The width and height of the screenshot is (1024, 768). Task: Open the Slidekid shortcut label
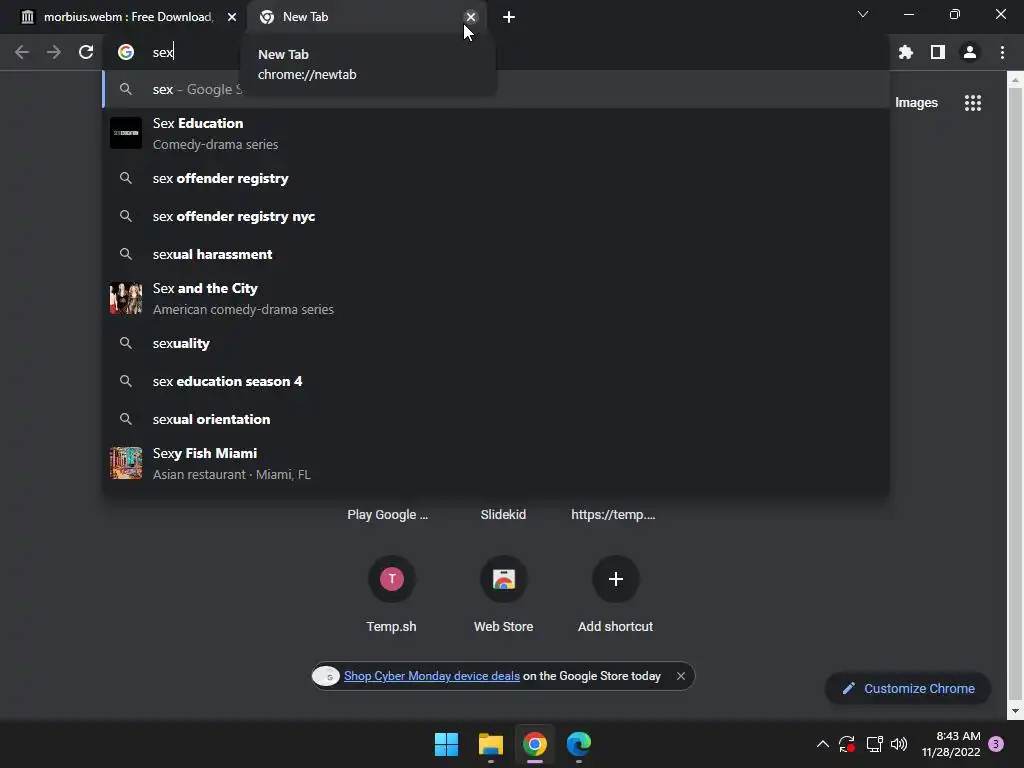(x=504, y=515)
